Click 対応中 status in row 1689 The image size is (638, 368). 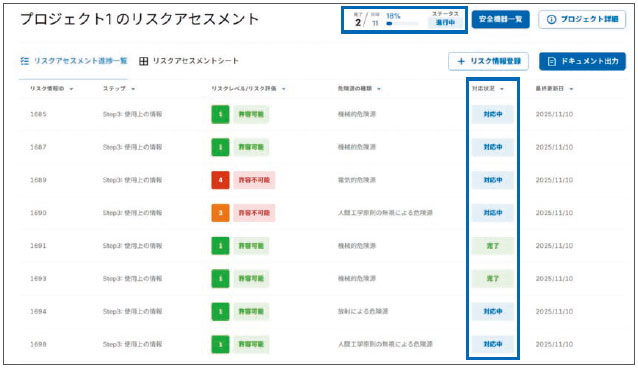coord(493,180)
